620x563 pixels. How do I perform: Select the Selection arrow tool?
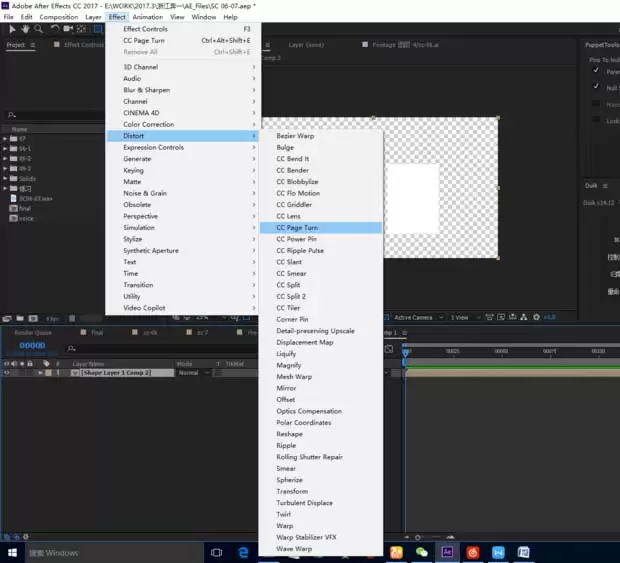tap(12, 29)
